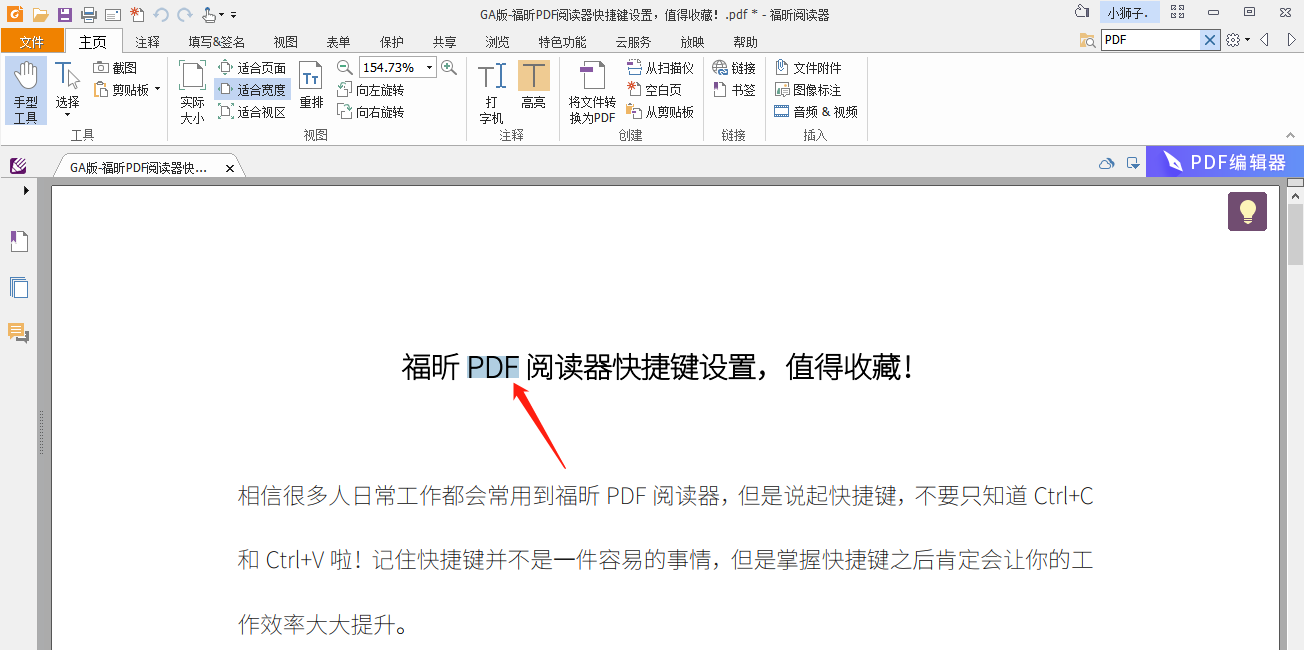Viewport: 1304px width, 650px height.
Task: Open the customize quick access toolbar arrow
Action: (234, 14)
